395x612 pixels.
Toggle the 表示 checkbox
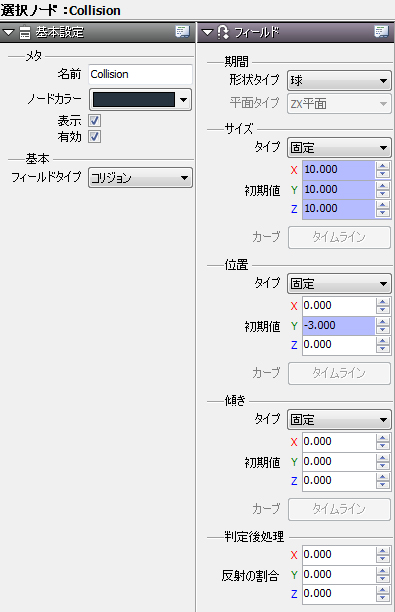(94, 120)
